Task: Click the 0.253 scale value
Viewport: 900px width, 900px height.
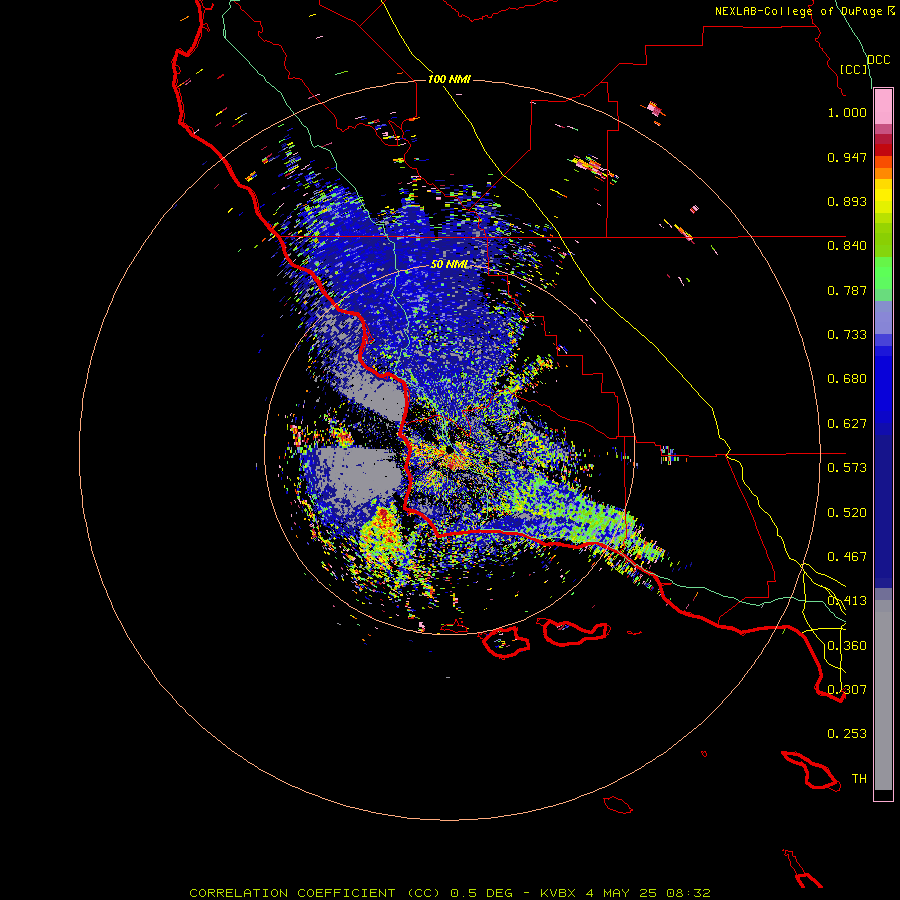Action: [x=847, y=734]
